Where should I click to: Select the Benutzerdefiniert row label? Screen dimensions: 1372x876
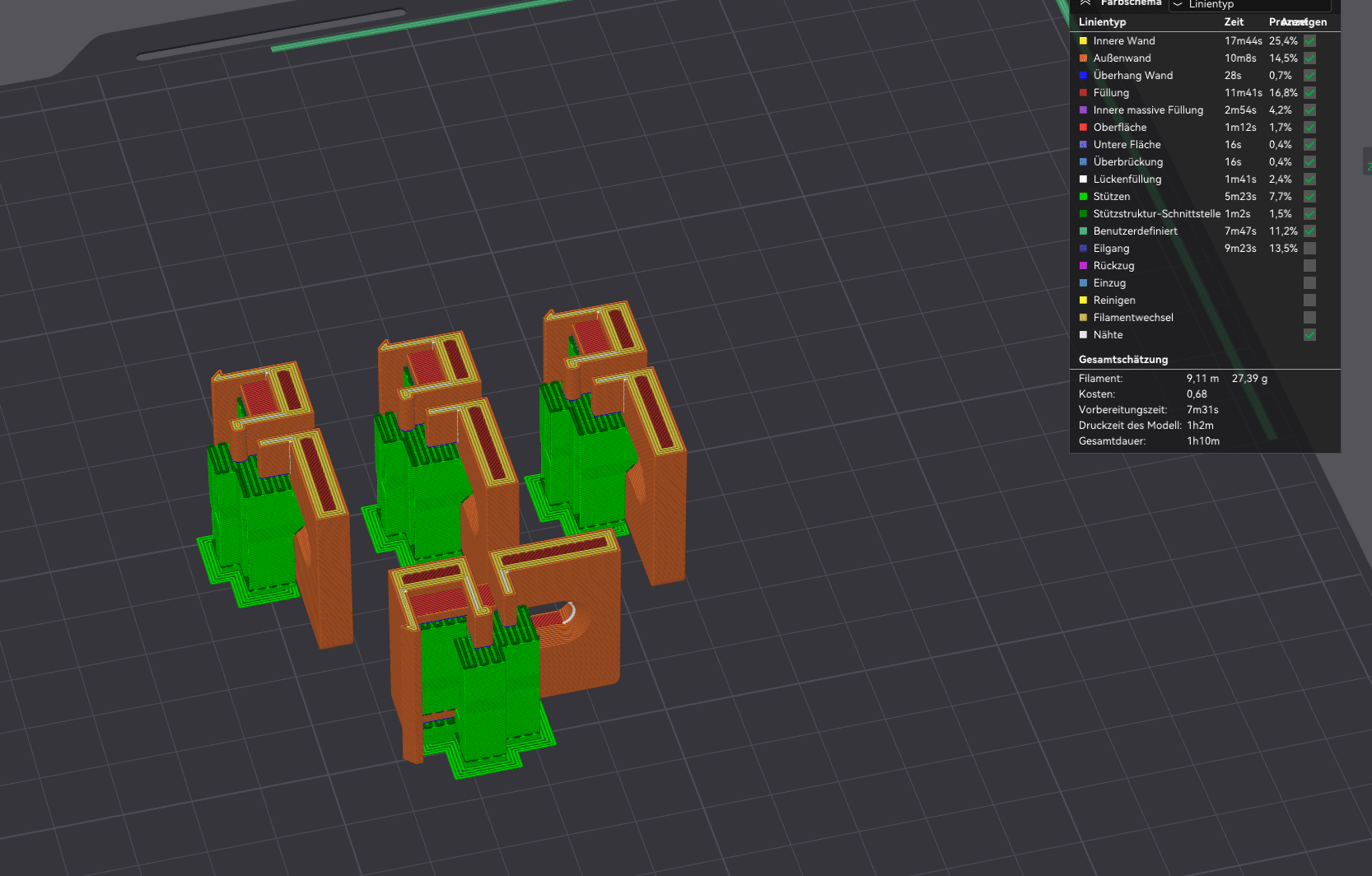click(1135, 231)
